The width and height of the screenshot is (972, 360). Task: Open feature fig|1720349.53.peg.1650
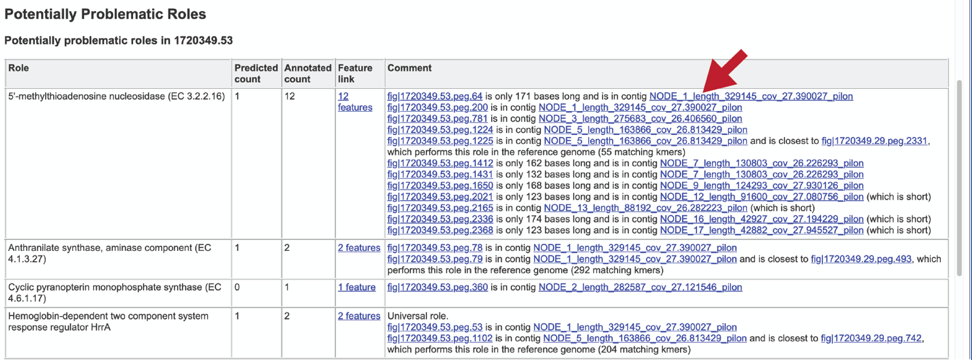pos(440,185)
